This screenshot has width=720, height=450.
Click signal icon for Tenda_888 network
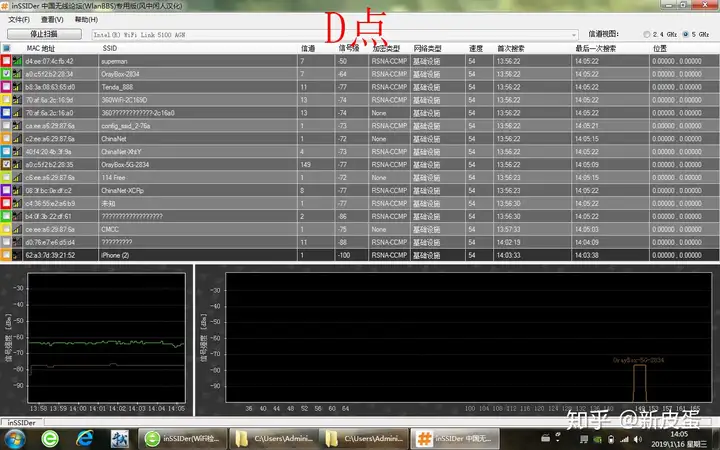point(17,86)
